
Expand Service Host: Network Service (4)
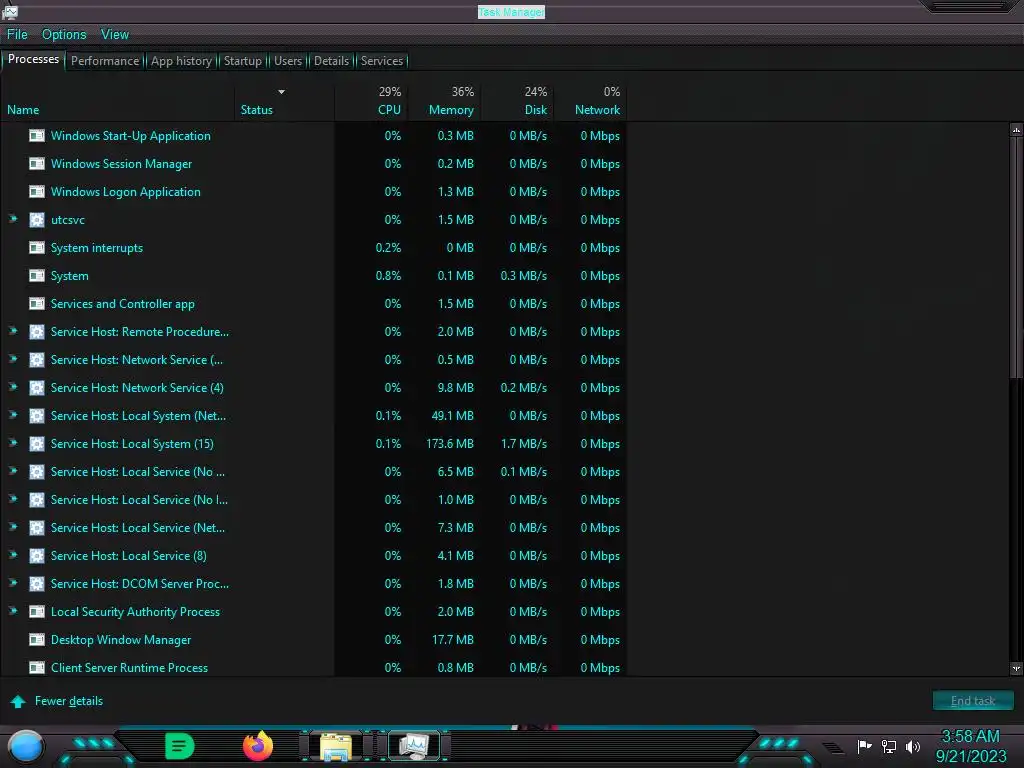tap(12, 387)
